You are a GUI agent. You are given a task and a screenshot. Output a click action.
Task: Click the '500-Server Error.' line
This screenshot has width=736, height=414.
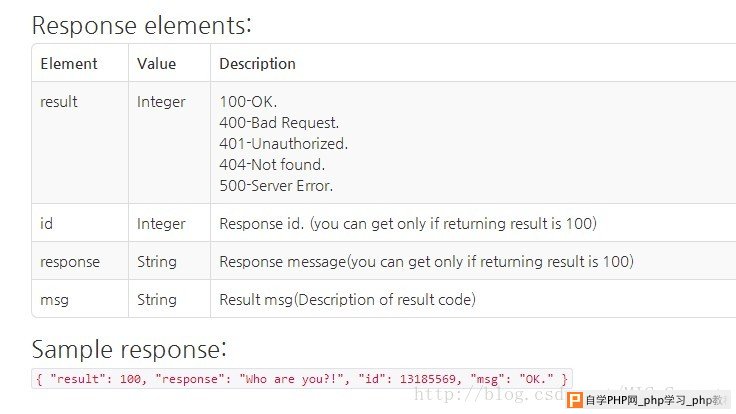coord(276,186)
